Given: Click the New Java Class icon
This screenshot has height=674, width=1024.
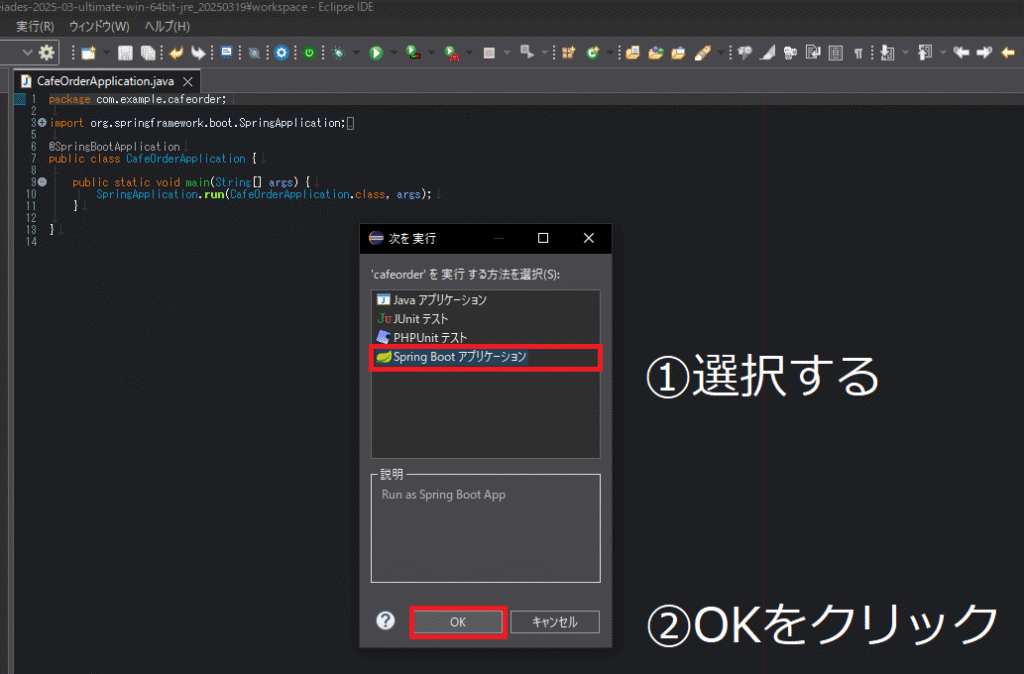Looking at the screenshot, I should pos(592,53).
